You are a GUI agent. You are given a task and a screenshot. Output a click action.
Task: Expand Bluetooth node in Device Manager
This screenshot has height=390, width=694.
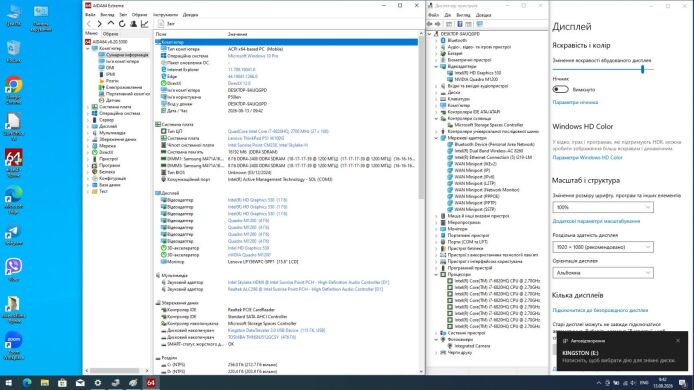point(436,40)
